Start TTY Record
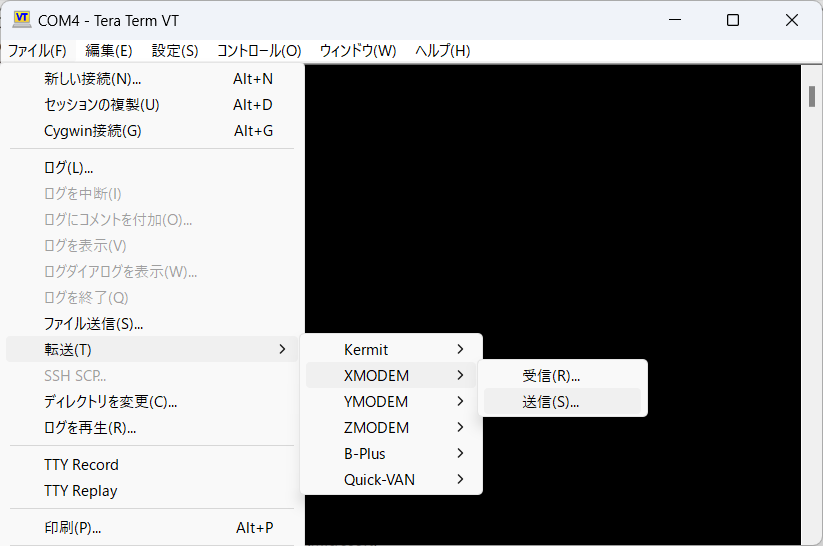 [x=152, y=465]
